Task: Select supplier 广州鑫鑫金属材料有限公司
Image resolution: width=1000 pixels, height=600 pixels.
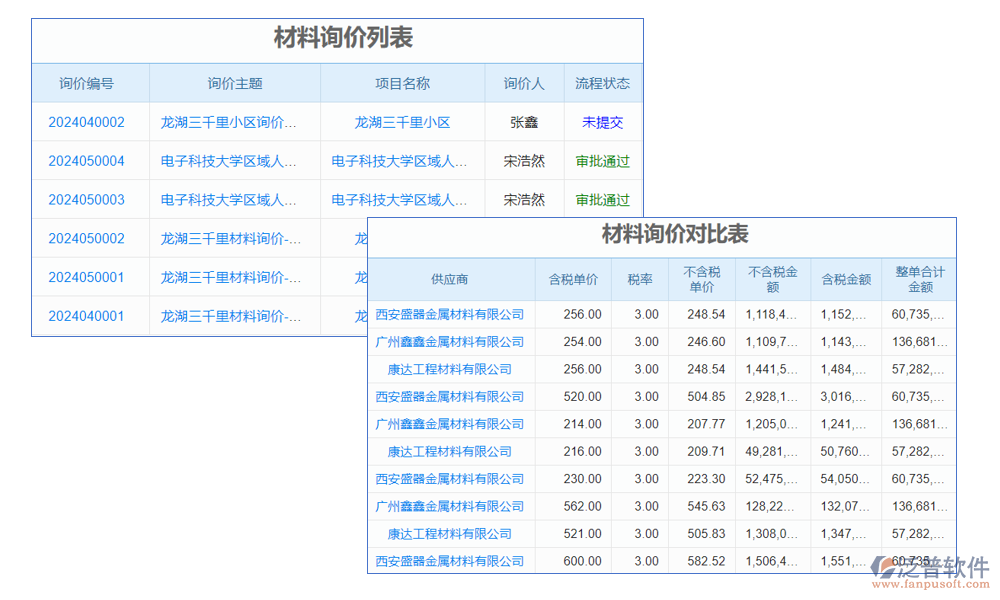Action: point(448,341)
